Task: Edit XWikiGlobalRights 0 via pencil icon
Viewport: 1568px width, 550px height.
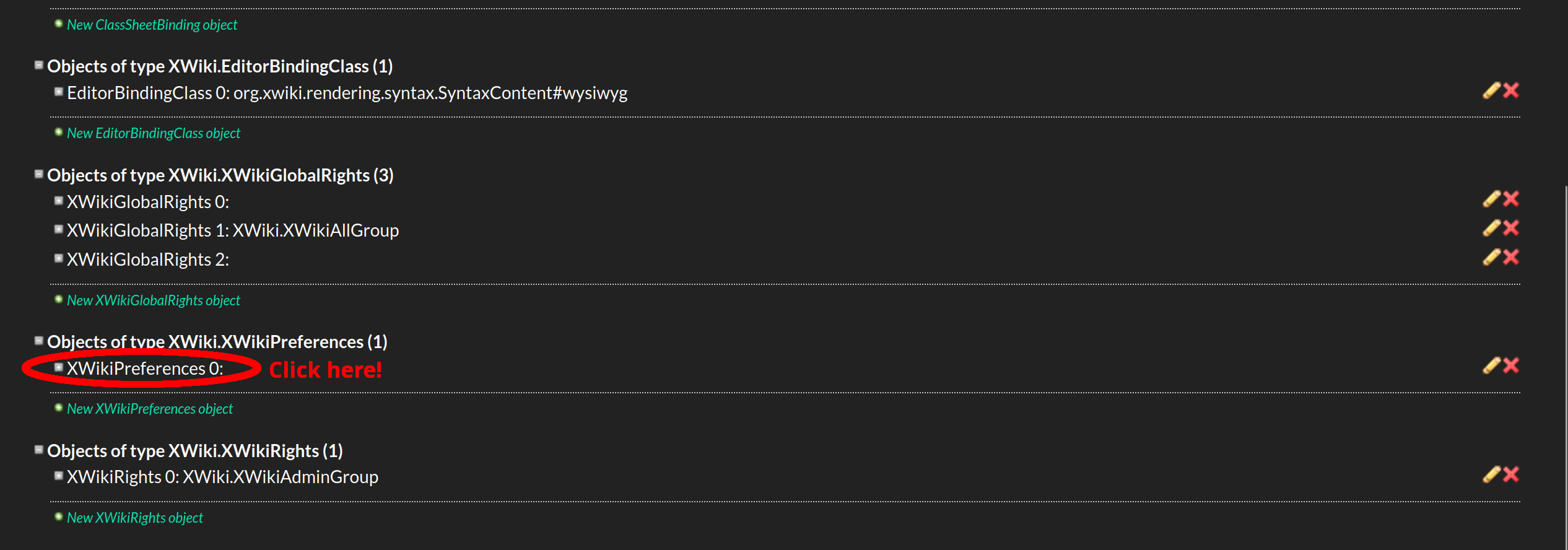Action: click(1491, 199)
